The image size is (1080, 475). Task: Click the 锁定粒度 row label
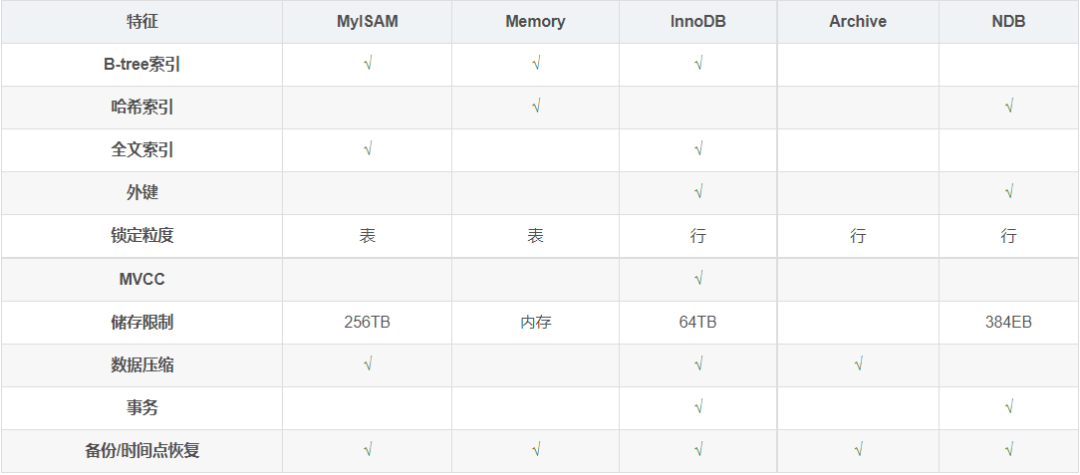pyautogui.click(x=142, y=236)
